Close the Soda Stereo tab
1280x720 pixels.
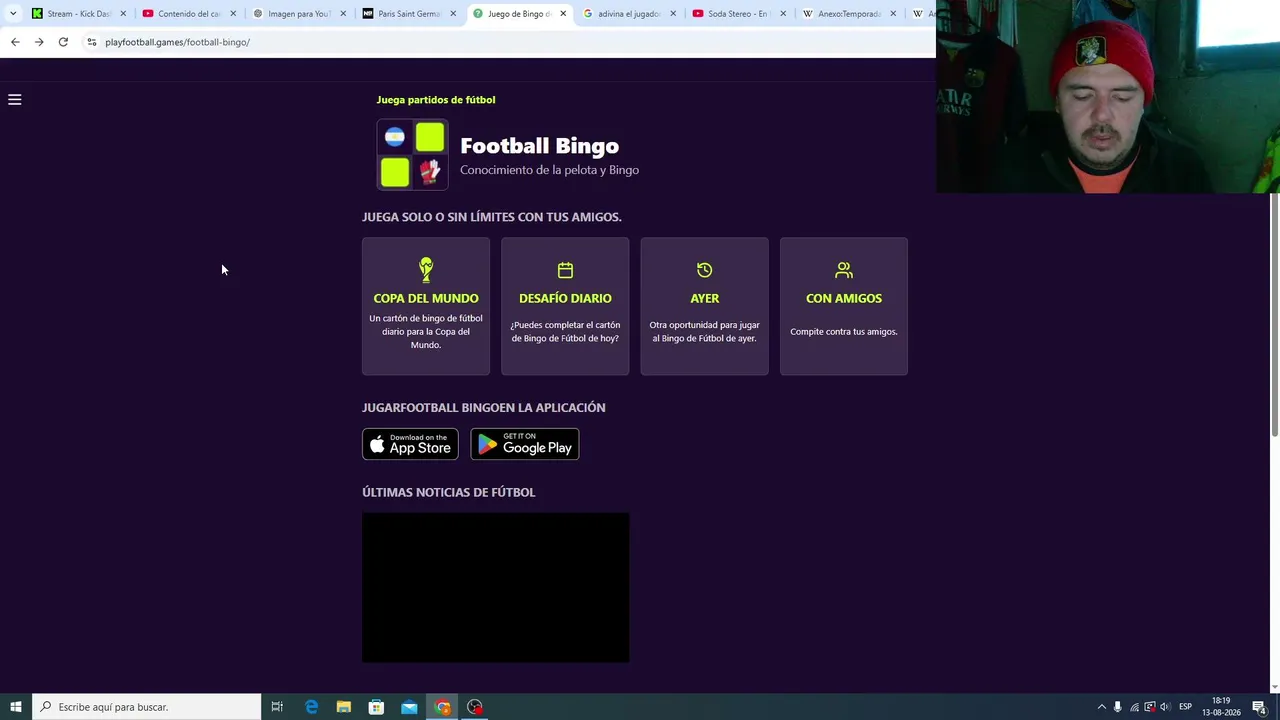[x=783, y=14]
